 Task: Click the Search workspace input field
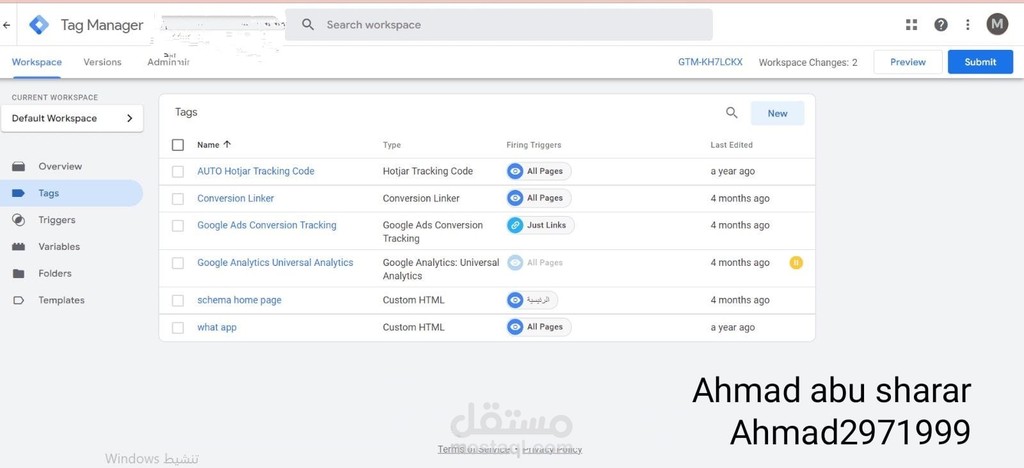click(x=499, y=25)
